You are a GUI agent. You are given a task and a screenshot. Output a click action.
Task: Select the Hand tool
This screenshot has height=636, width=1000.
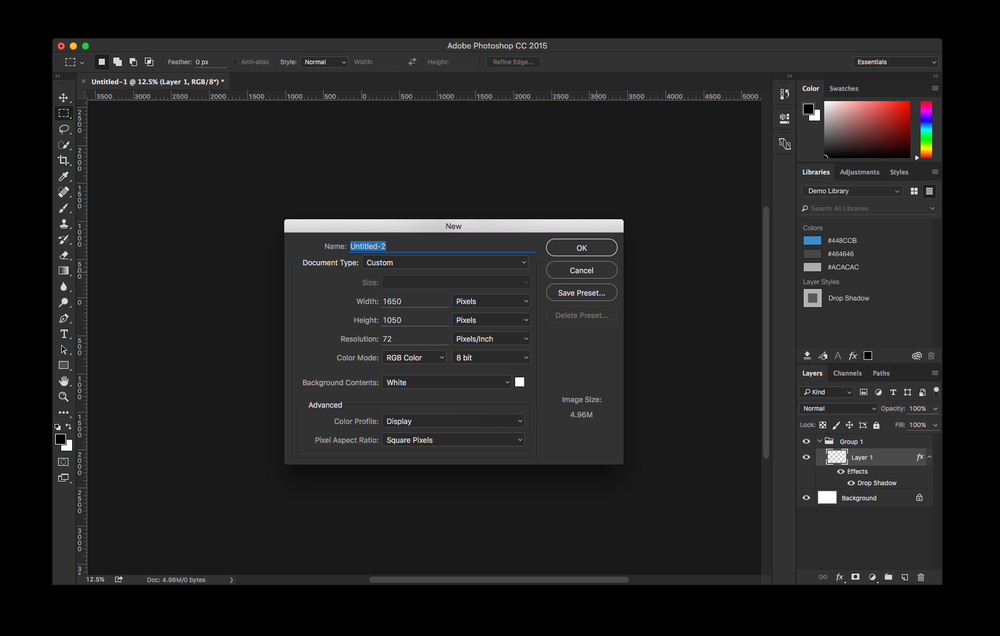pyautogui.click(x=64, y=381)
